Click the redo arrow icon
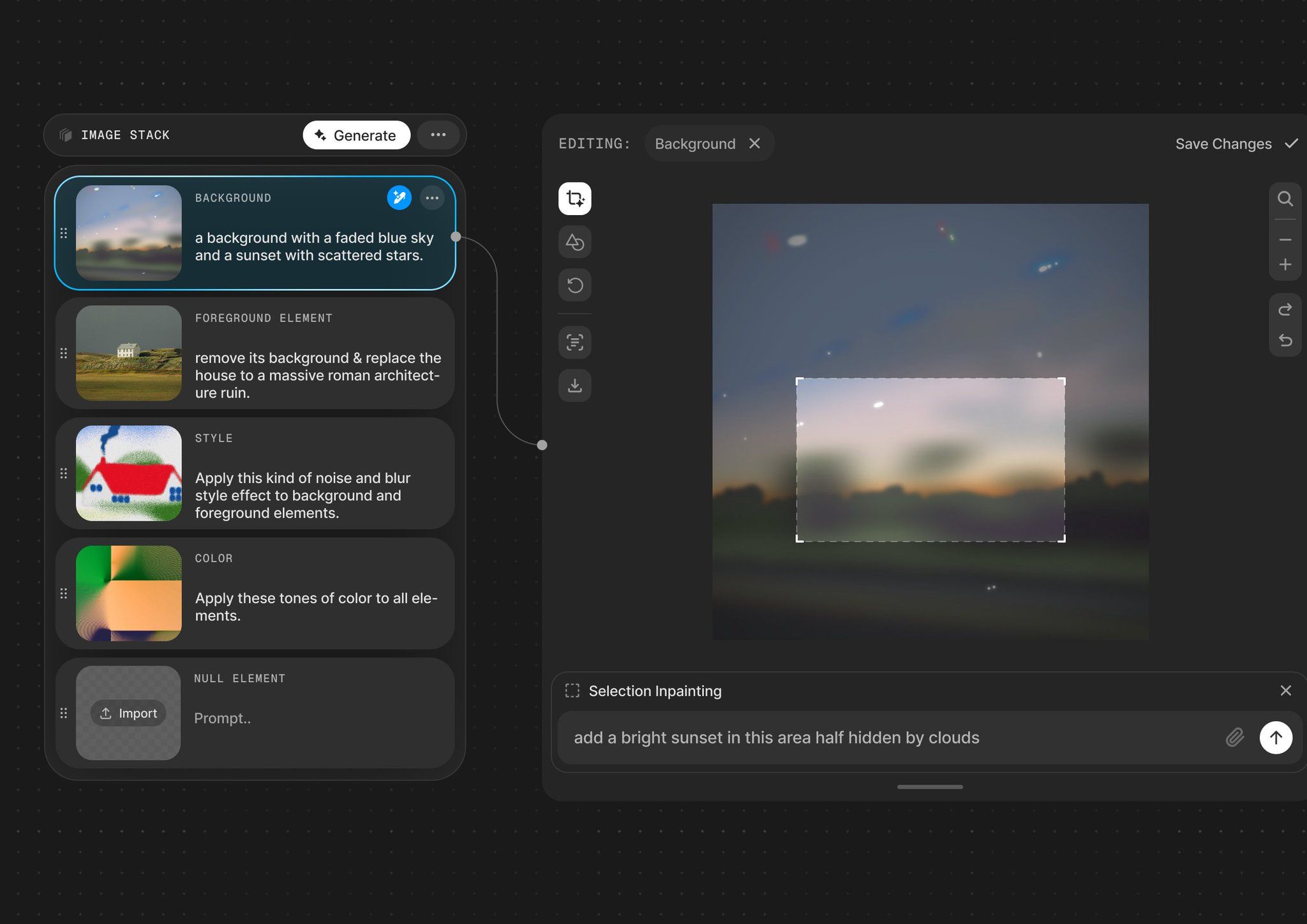This screenshot has height=924, width=1307. (1285, 310)
